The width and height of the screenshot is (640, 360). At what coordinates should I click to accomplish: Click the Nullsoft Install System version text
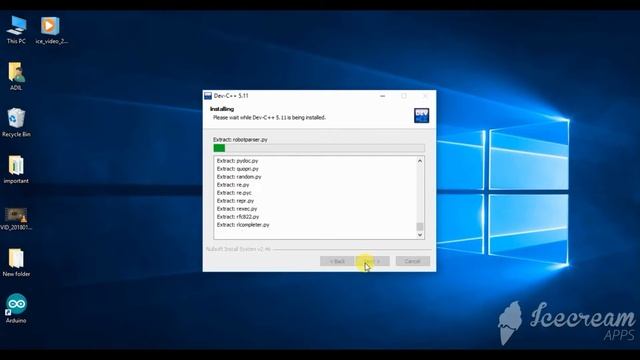point(238,249)
